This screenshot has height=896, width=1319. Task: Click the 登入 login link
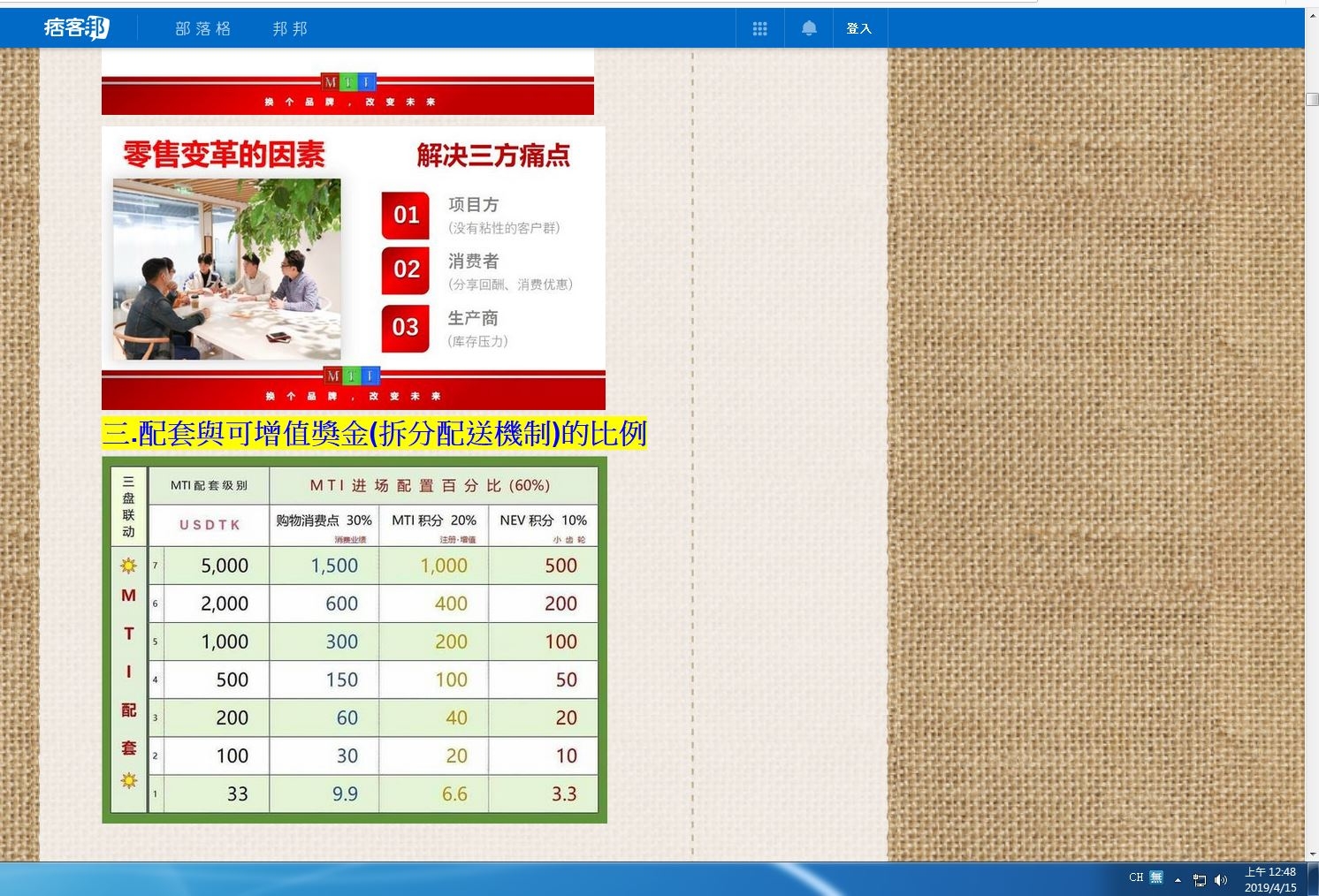pos(858,28)
